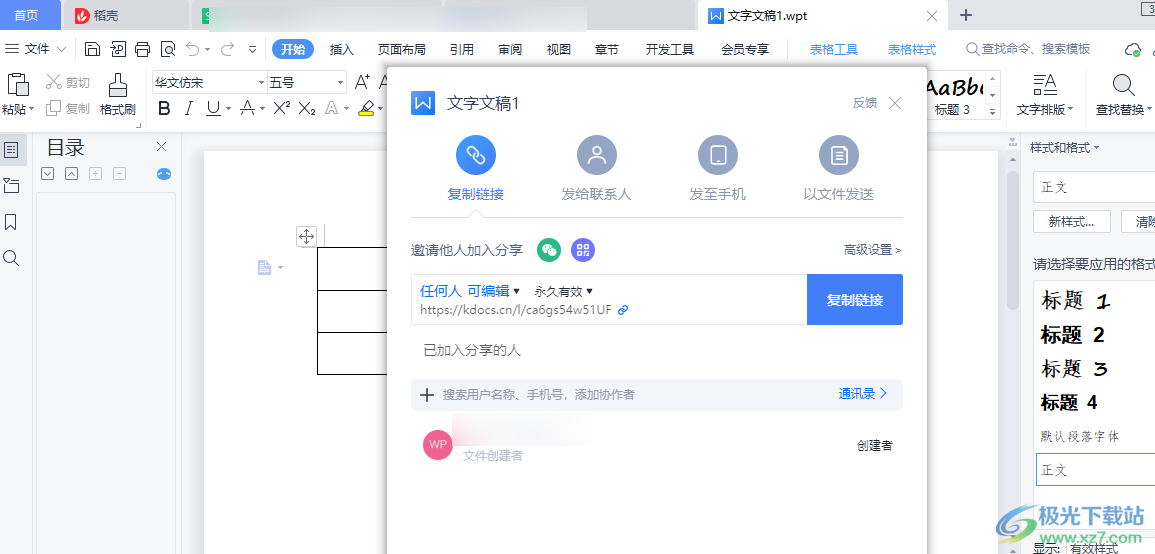Toggle Subscript X₂ formatting
This screenshot has width=1155, height=554.
[x=306, y=109]
